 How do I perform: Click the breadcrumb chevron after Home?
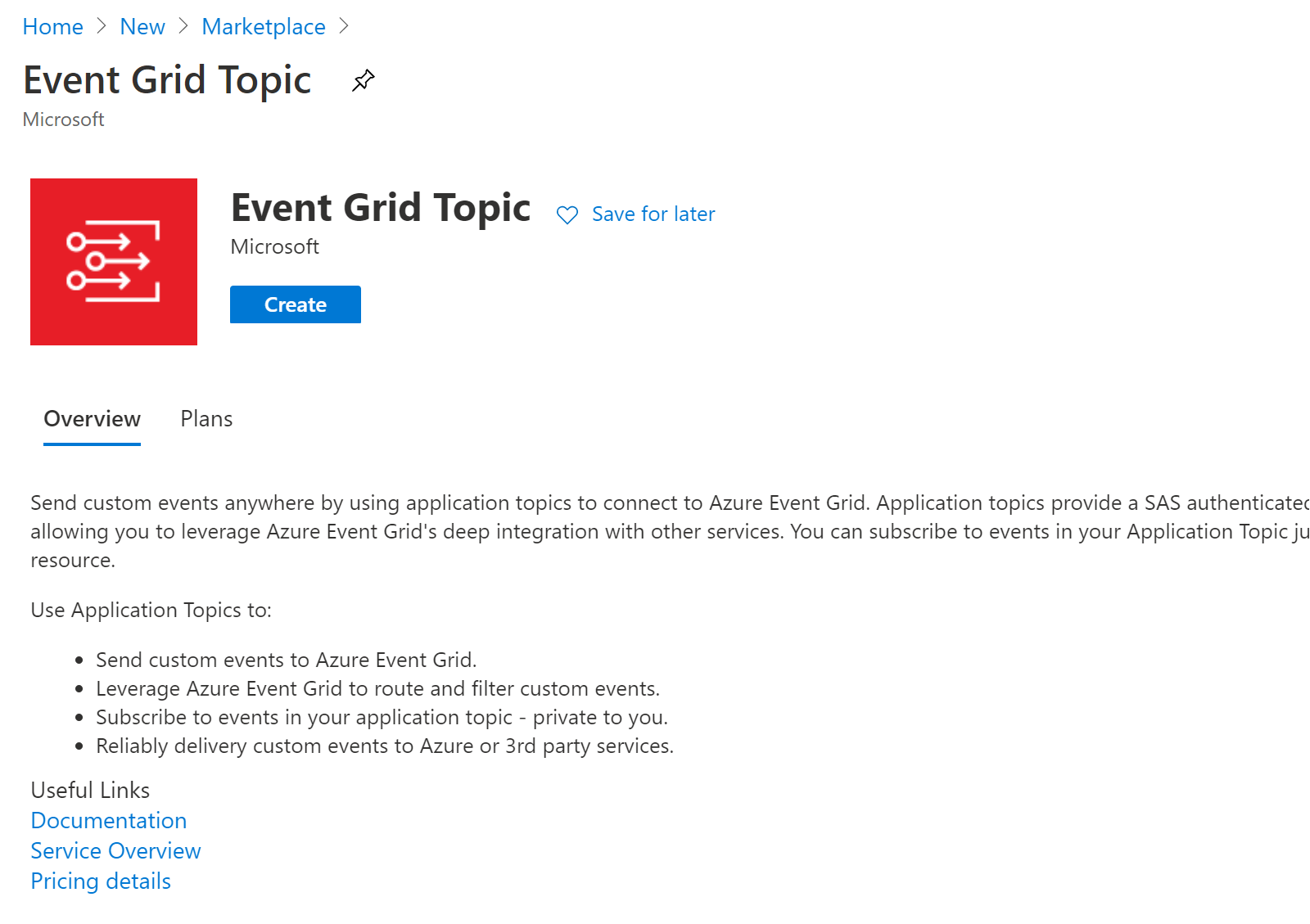coord(102,26)
